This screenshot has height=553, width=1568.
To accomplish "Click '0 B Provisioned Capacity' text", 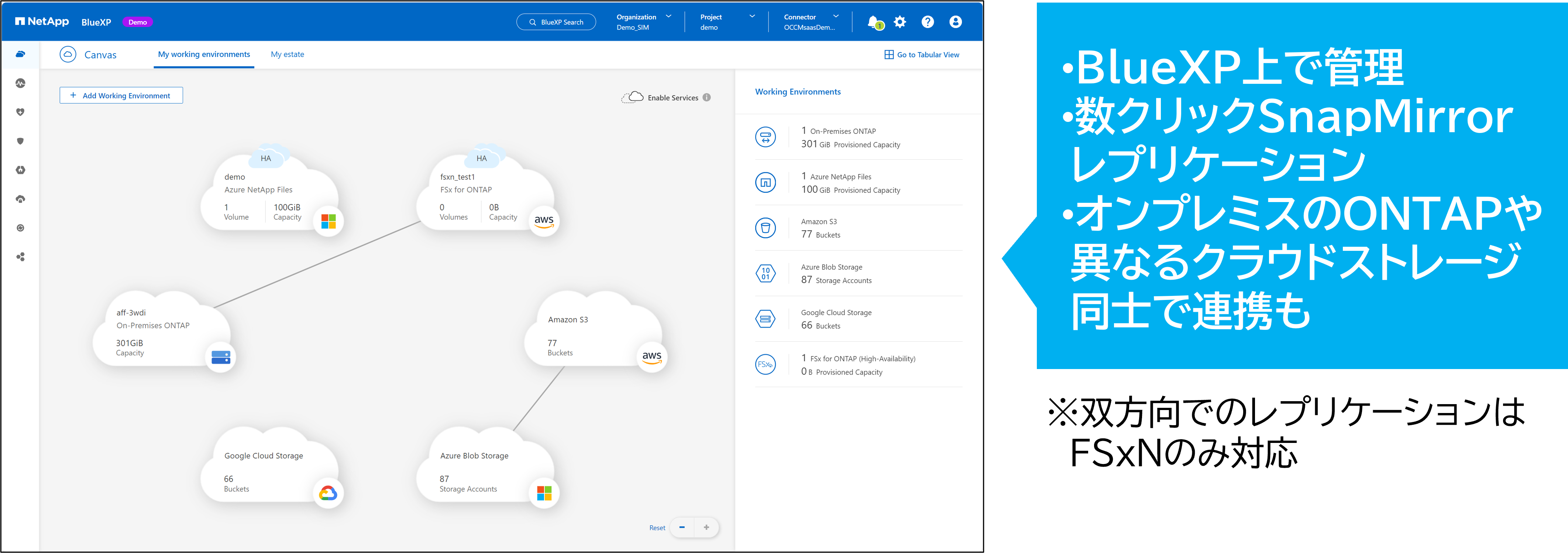I will click(842, 372).
